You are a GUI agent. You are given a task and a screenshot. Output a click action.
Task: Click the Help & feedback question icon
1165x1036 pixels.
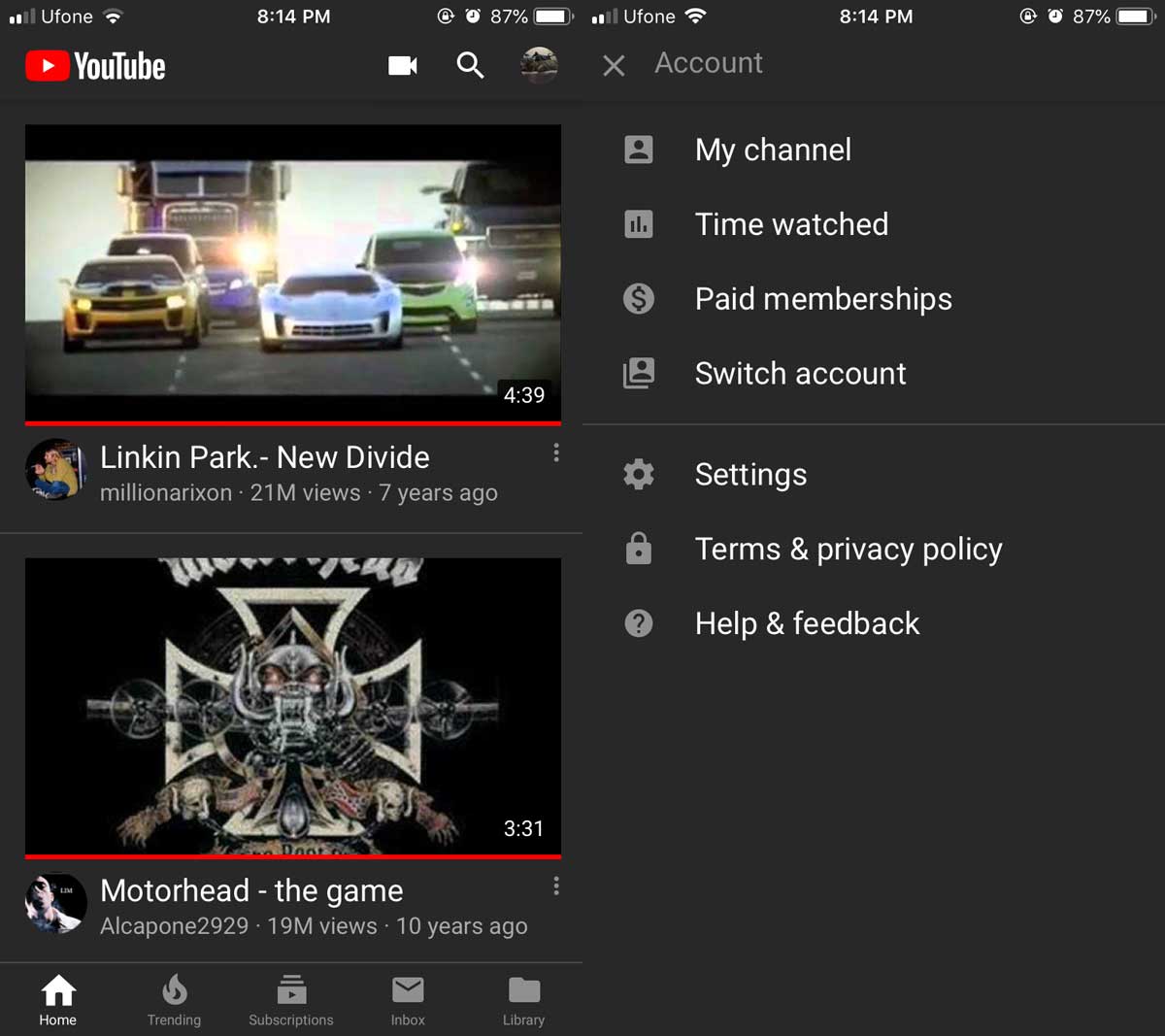(639, 623)
